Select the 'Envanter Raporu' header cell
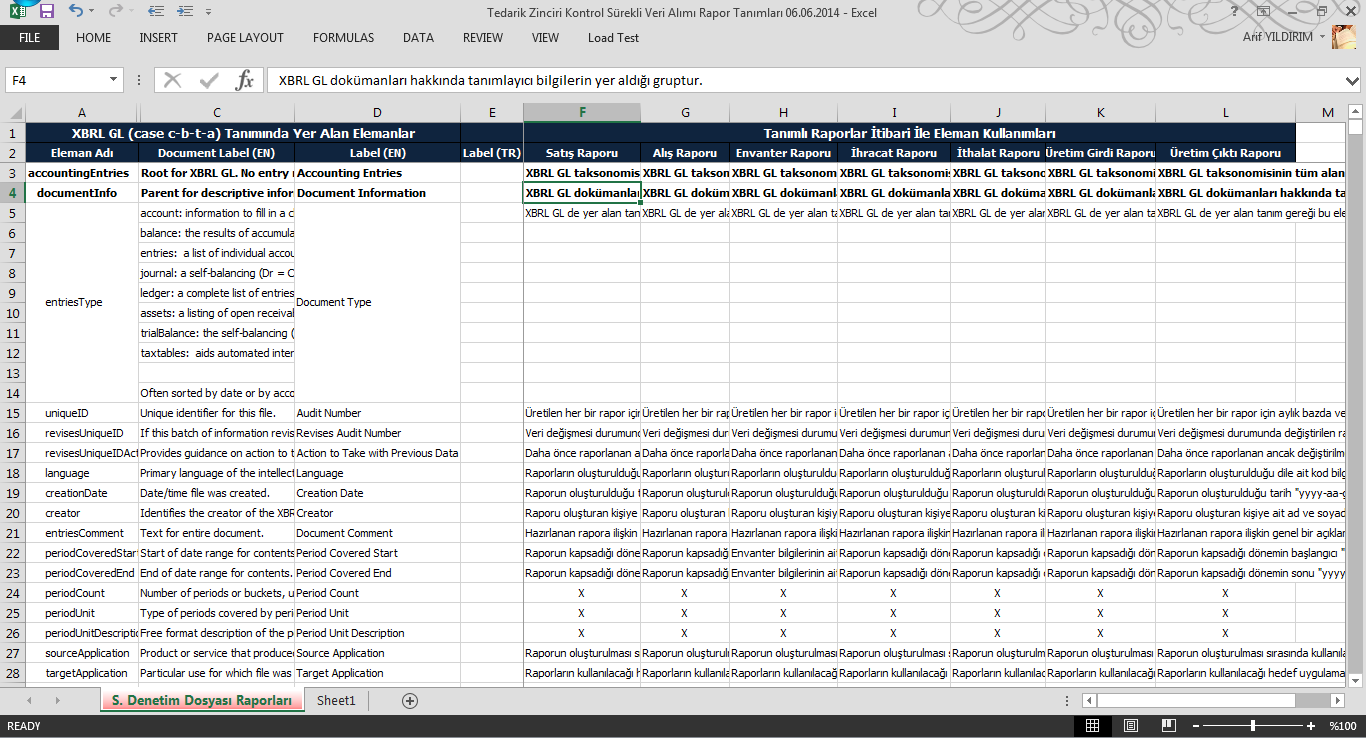The width and height of the screenshot is (1366, 738). coord(784,153)
